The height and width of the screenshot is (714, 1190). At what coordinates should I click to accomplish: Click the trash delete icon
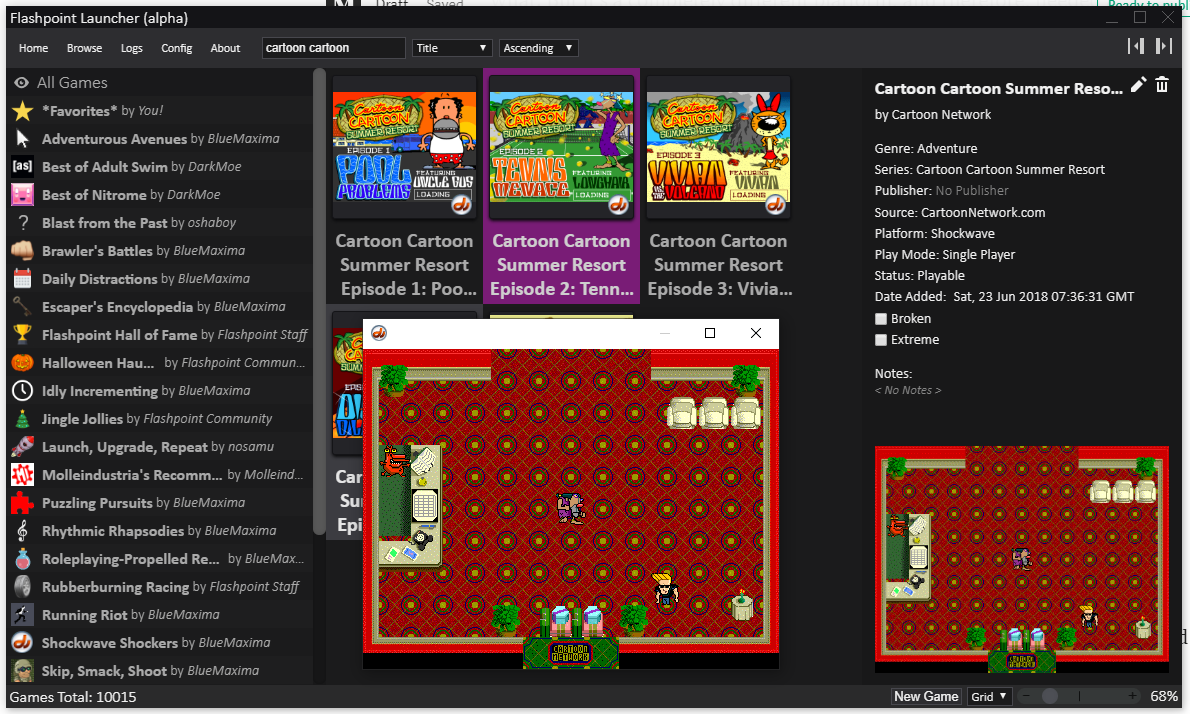1162,86
